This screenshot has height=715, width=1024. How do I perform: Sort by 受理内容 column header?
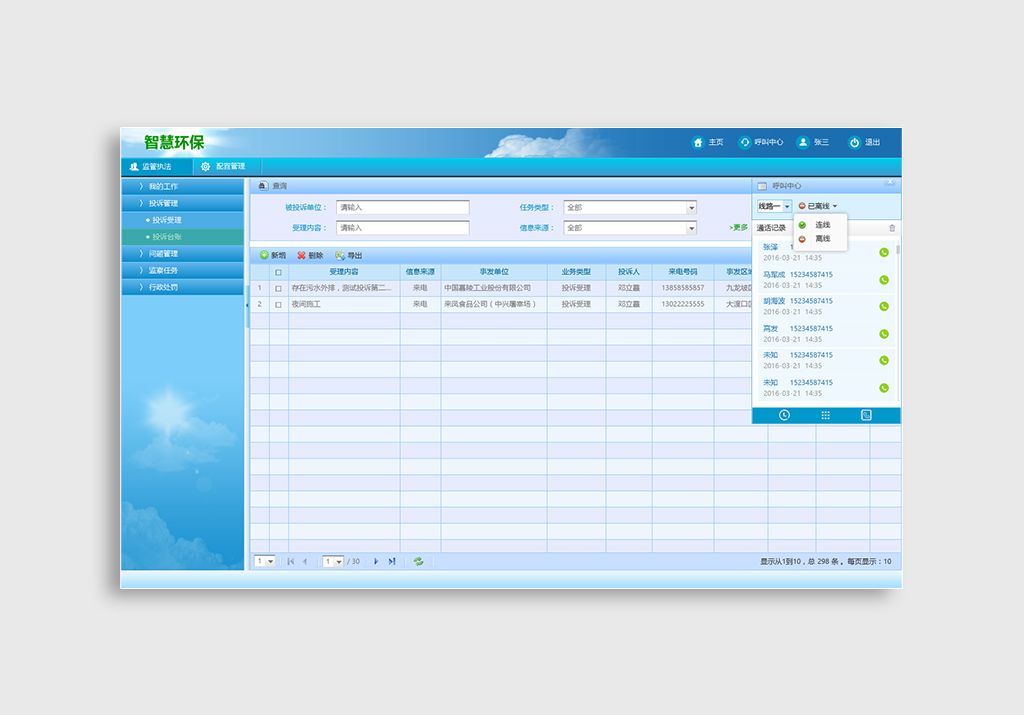coord(344,272)
